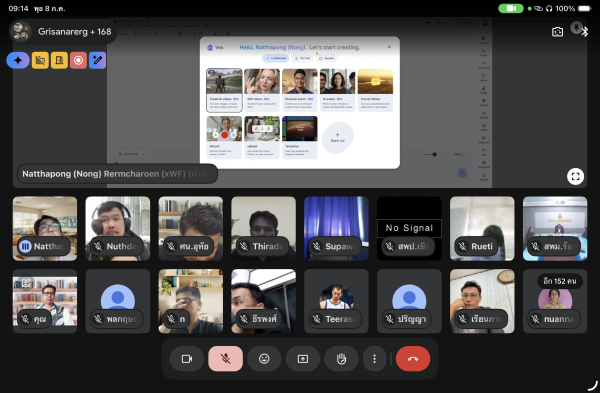The image size is (600, 393).
Task: Select the Teeras participant tile
Action: 336,301
